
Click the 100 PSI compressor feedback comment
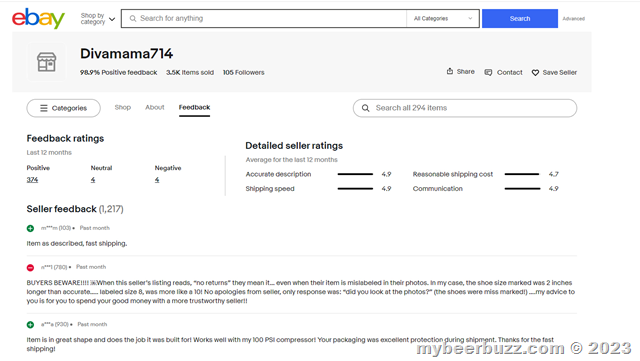tap(290, 344)
